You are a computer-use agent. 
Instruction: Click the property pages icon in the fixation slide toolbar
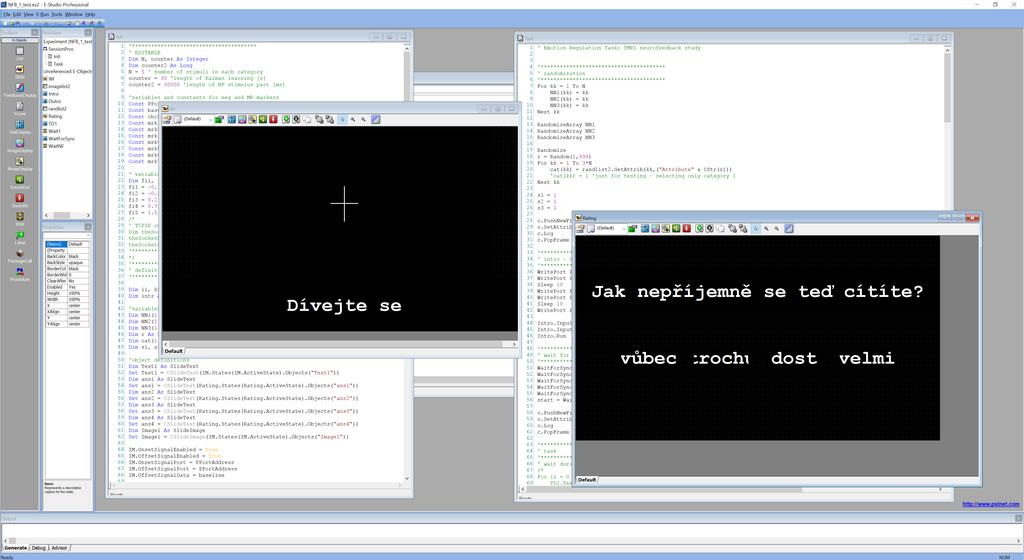click(167, 119)
